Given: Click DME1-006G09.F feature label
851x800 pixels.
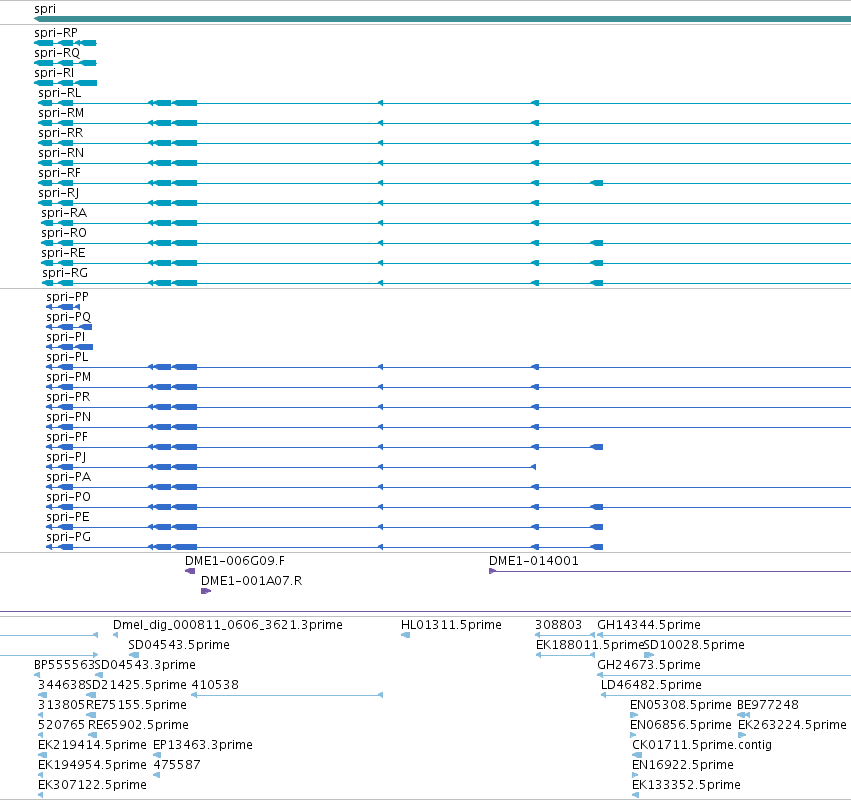Looking at the screenshot, I should pos(234,561).
